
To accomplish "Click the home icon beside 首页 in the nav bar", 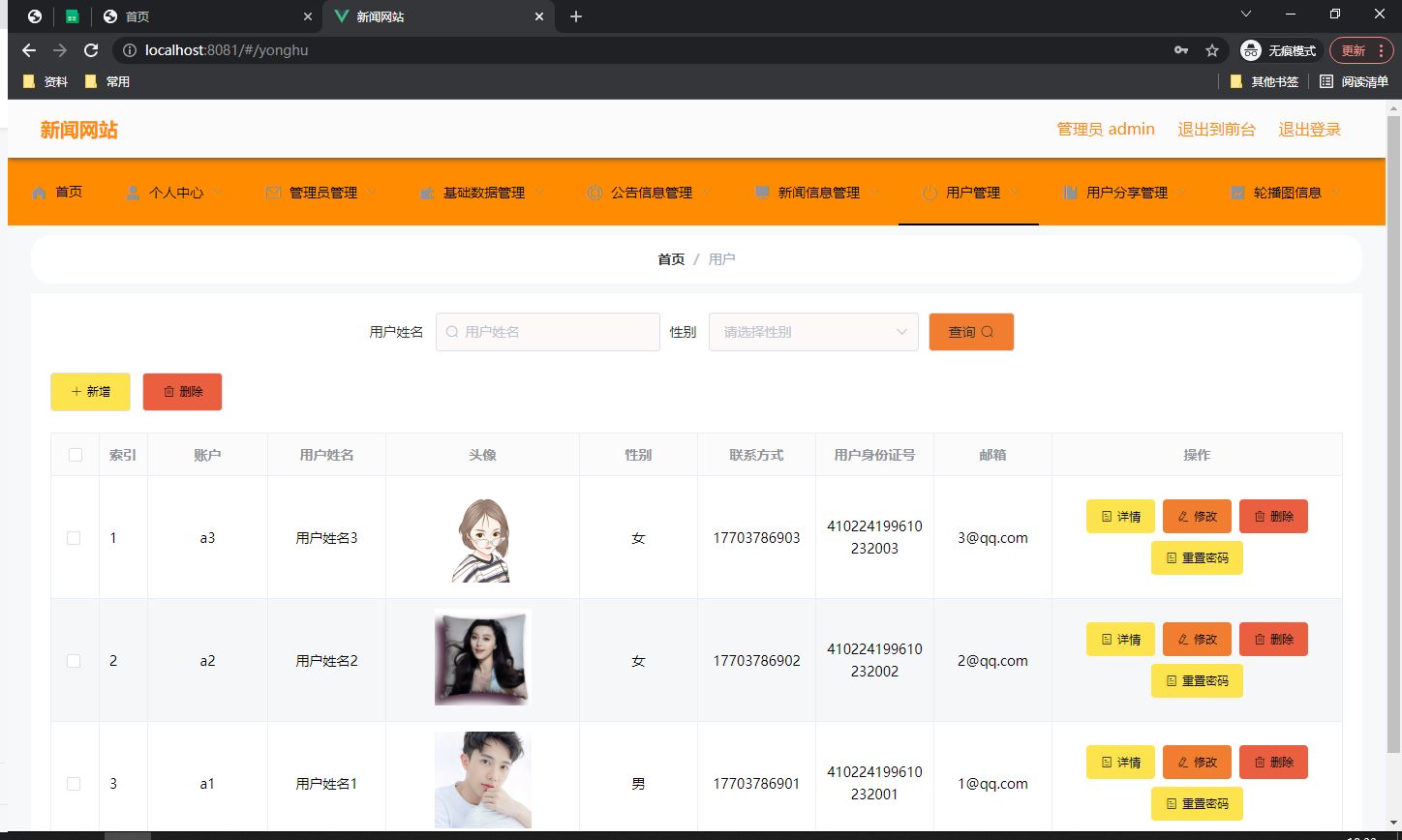I will [39, 193].
